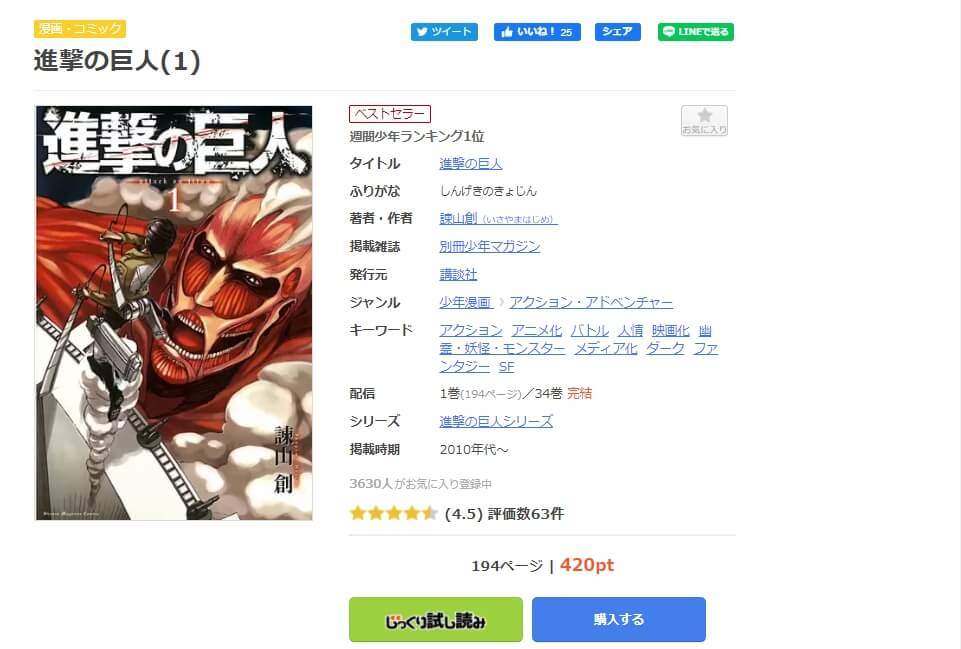
Task: Open publisher 講談社 link
Action: pyautogui.click(x=458, y=275)
